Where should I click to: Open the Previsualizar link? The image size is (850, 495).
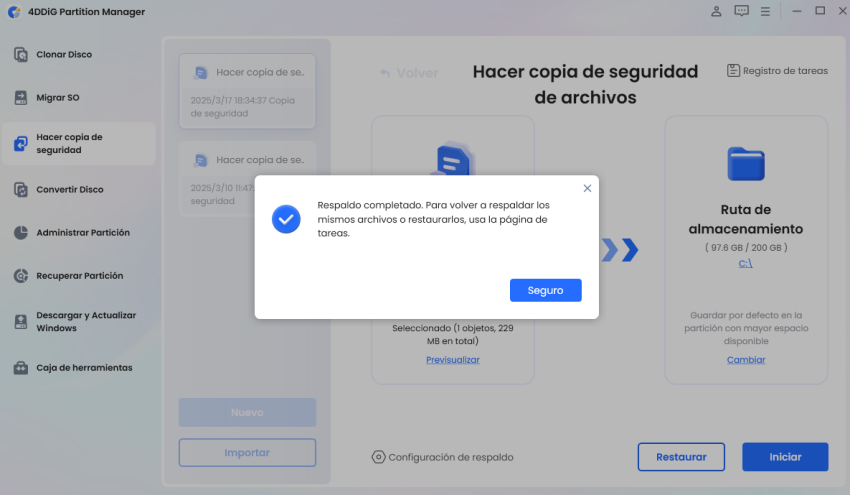pyautogui.click(x=453, y=360)
